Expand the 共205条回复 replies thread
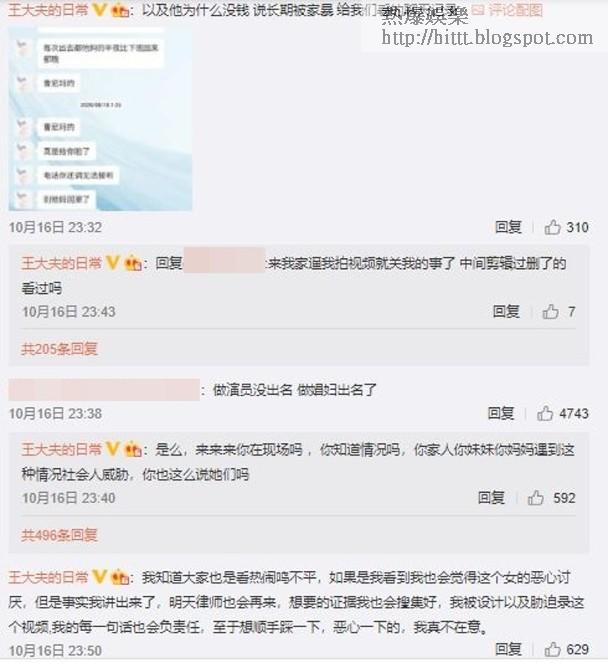This screenshot has height=663, width=608. click(60, 349)
